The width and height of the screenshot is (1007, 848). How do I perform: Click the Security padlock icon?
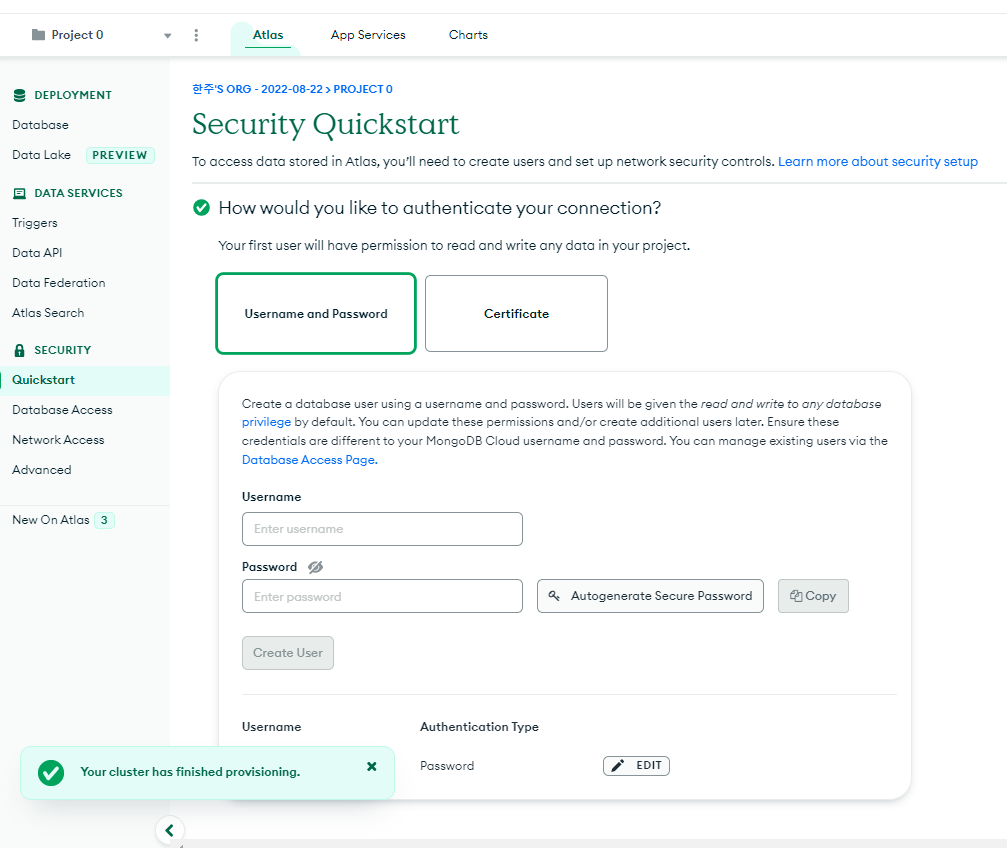pos(19,350)
